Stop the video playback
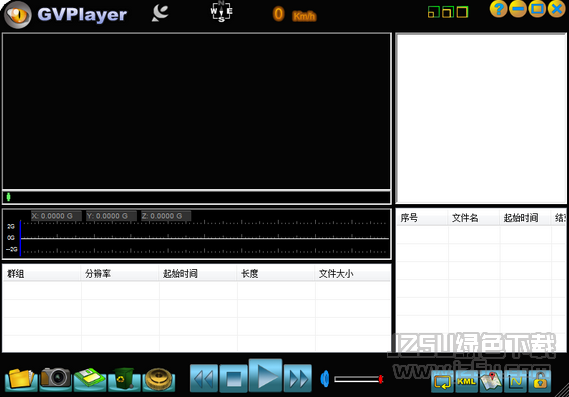 click(x=234, y=378)
